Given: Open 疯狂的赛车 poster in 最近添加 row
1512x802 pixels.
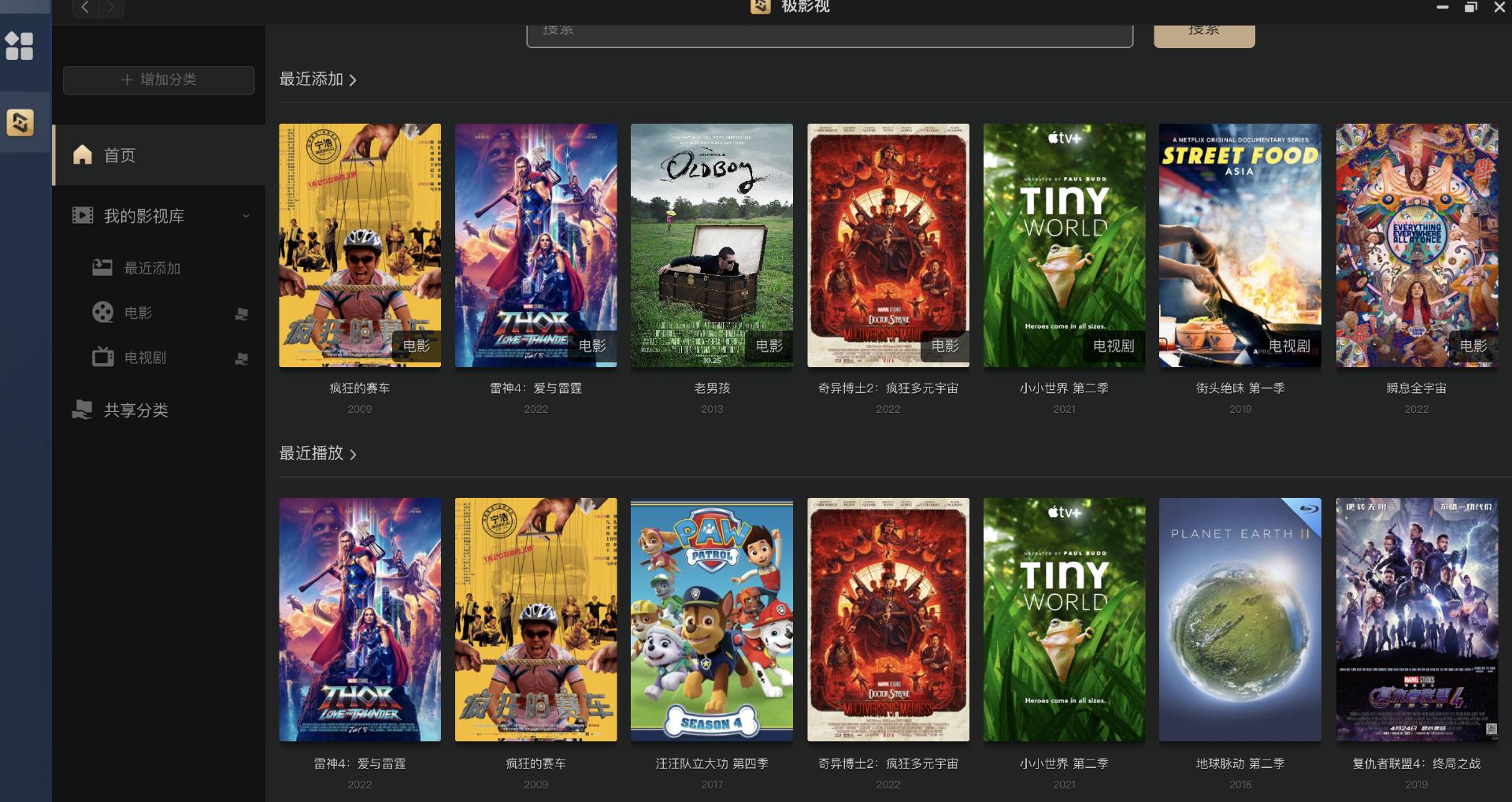Looking at the screenshot, I should [x=360, y=245].
